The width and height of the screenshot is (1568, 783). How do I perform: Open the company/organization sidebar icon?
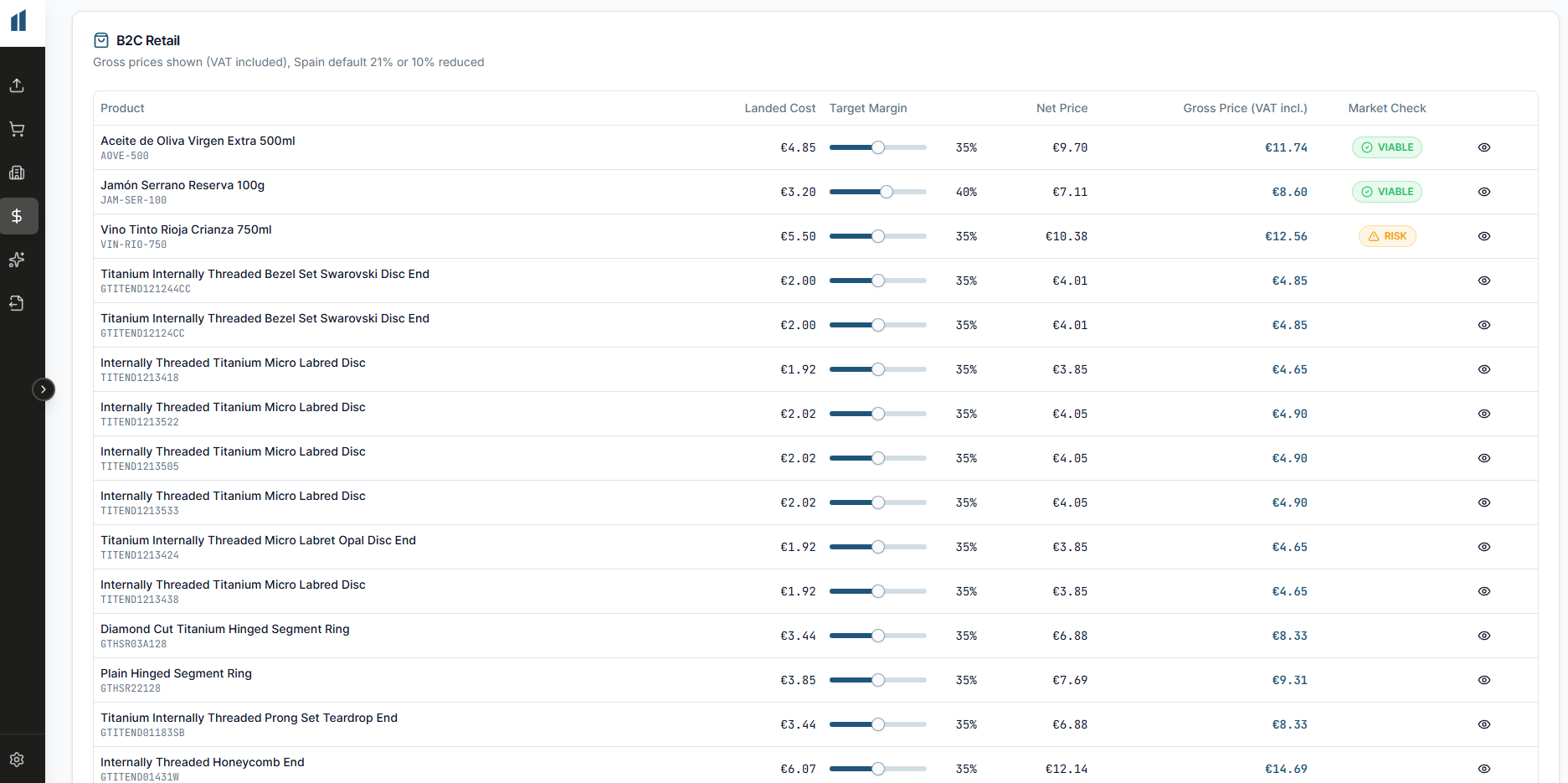tap(17, 173)
